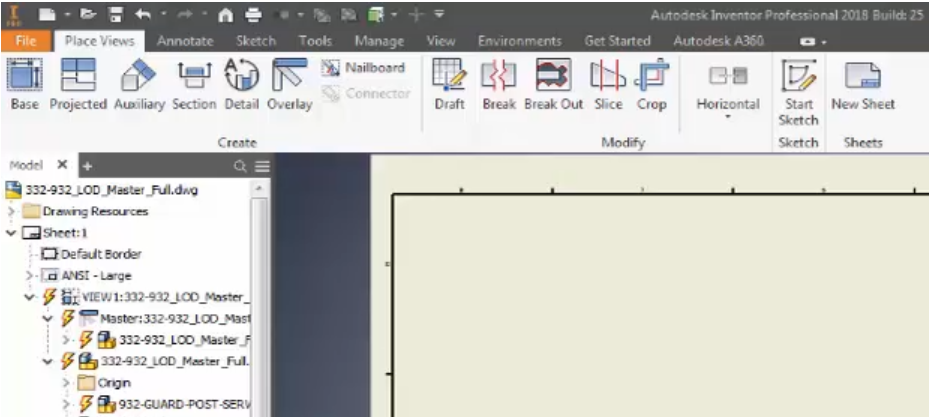Click the model browser vertical scrollbar
Image resolution: width=929 pixels, height=417 pixels.
pos(260,300)
